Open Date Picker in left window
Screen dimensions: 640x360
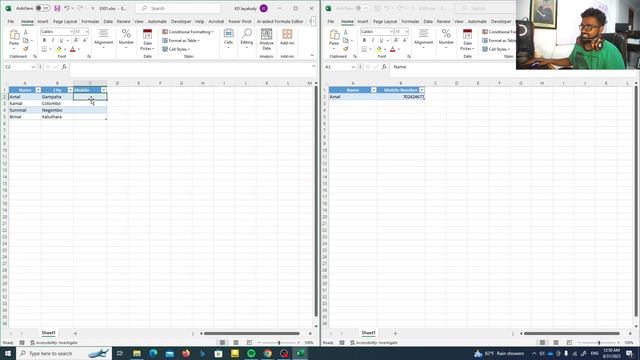click(147, 40)
